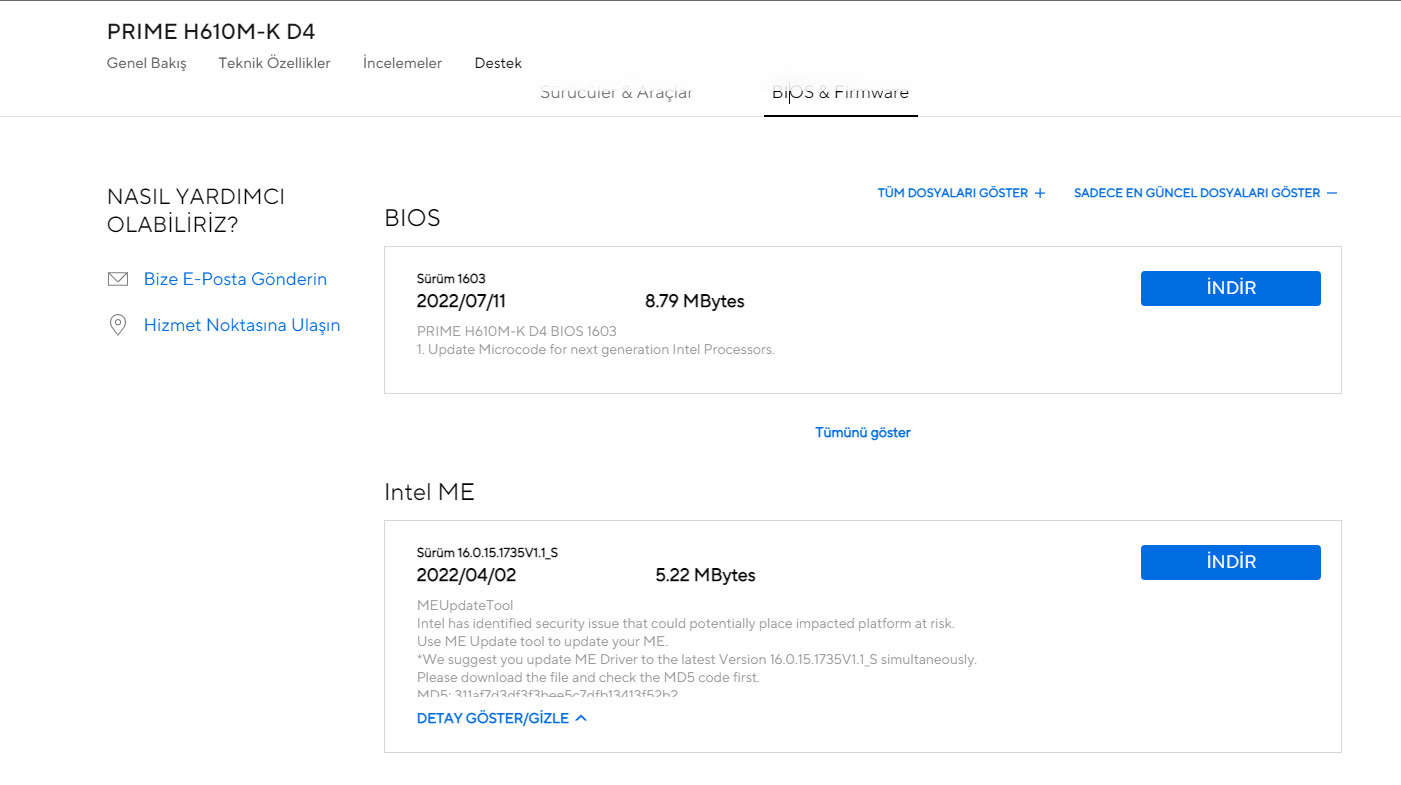Click the minus icon next to Sadece En Güncel
This screenshot has width=1401, height=785.
pyautogui.click(x=1332, y=193)
